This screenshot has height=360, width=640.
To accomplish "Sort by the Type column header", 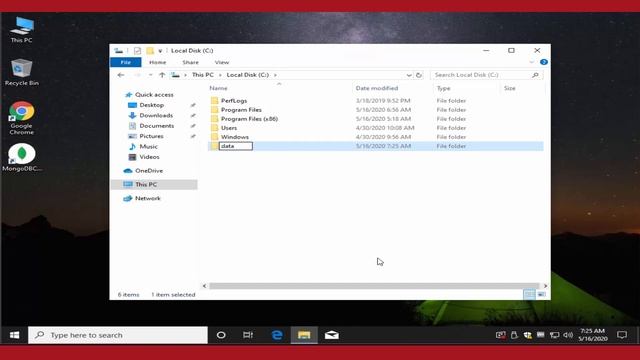I will [x=443, y=88].
